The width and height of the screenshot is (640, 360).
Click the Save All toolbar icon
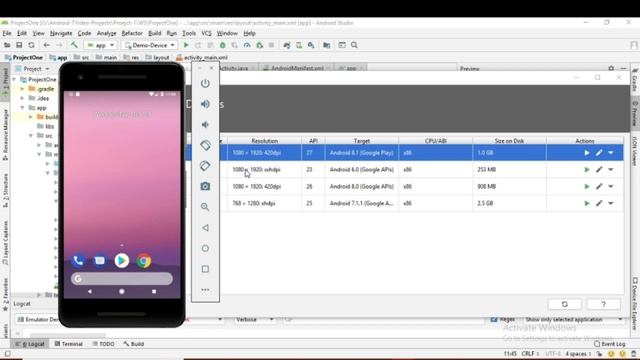19,45
